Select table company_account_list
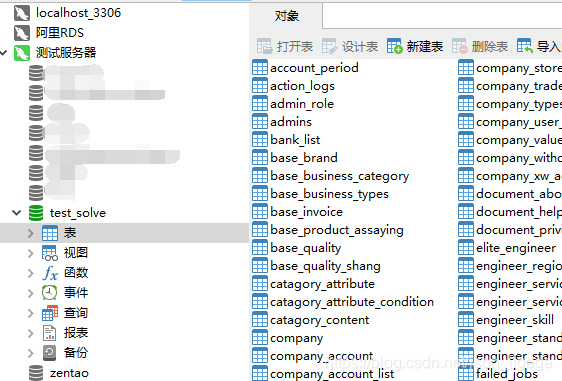The image size is (562, 381). 332,374
